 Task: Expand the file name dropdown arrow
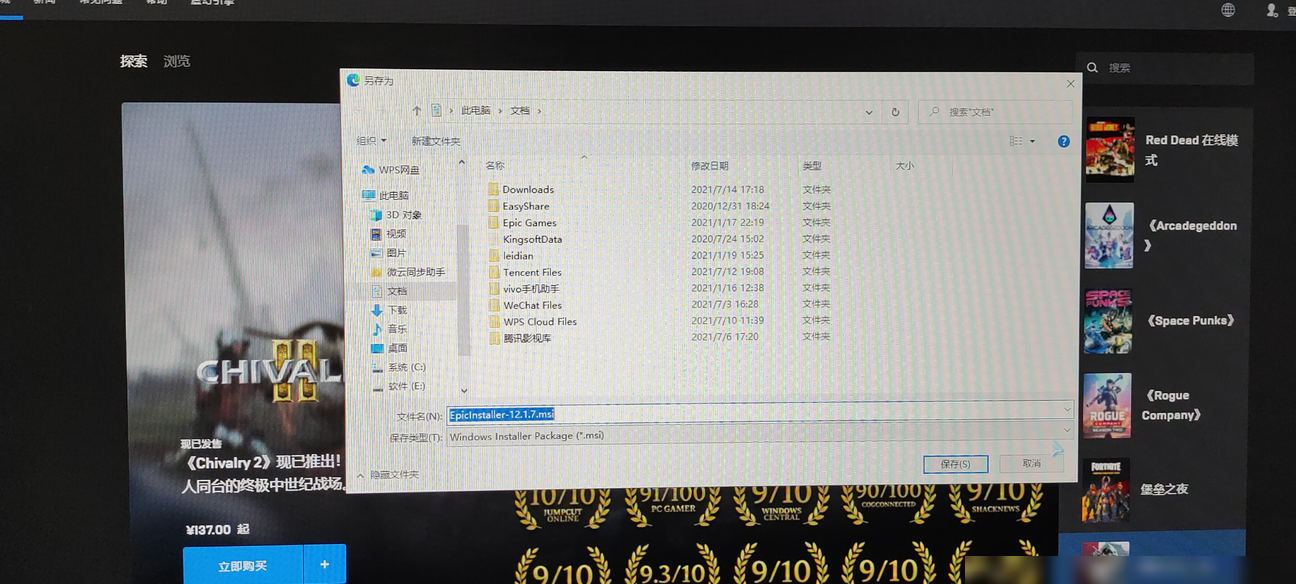(1066, 410)
